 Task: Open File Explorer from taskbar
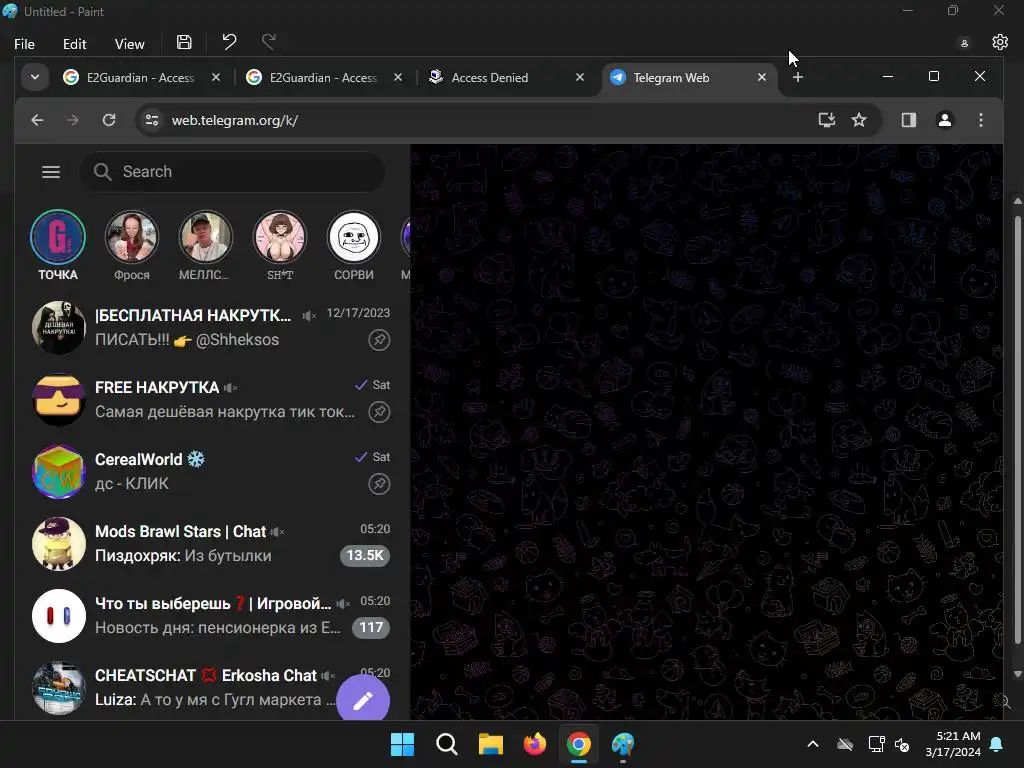point(490,744)
